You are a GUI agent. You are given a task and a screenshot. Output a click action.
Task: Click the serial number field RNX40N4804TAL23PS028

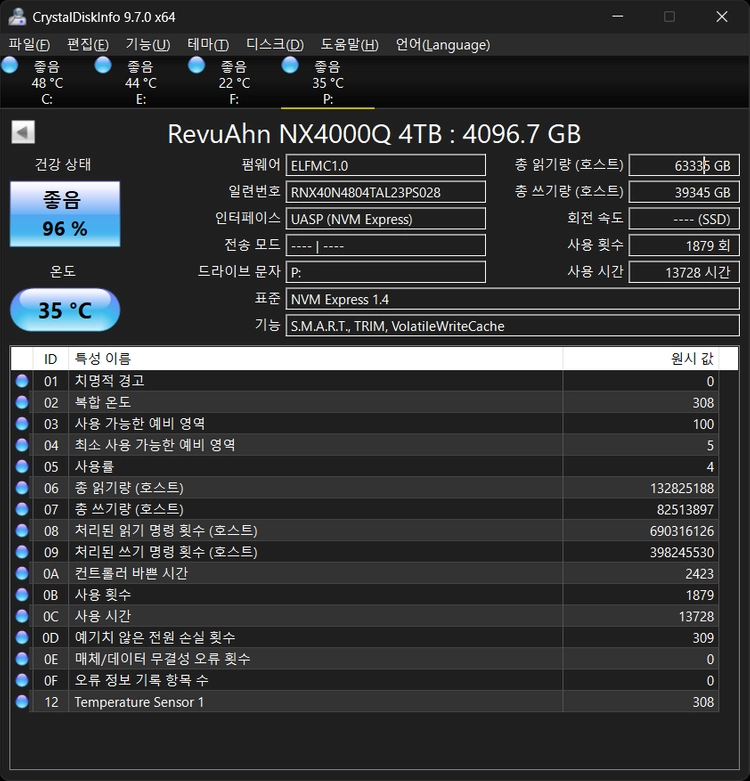pos(385,192)
